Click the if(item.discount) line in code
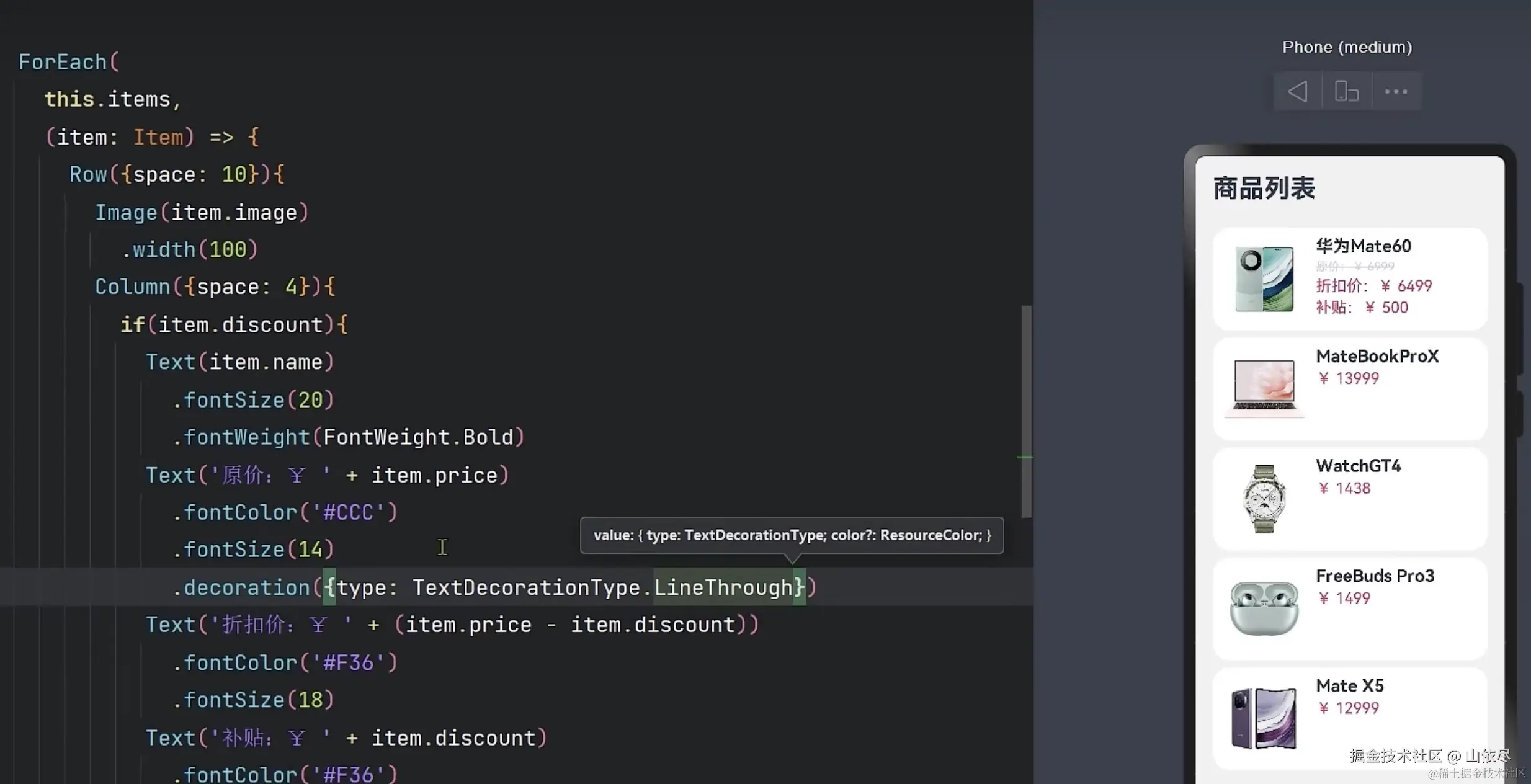Image resolution: width=1531 pixels, height=784 pixels. point(233,325)
